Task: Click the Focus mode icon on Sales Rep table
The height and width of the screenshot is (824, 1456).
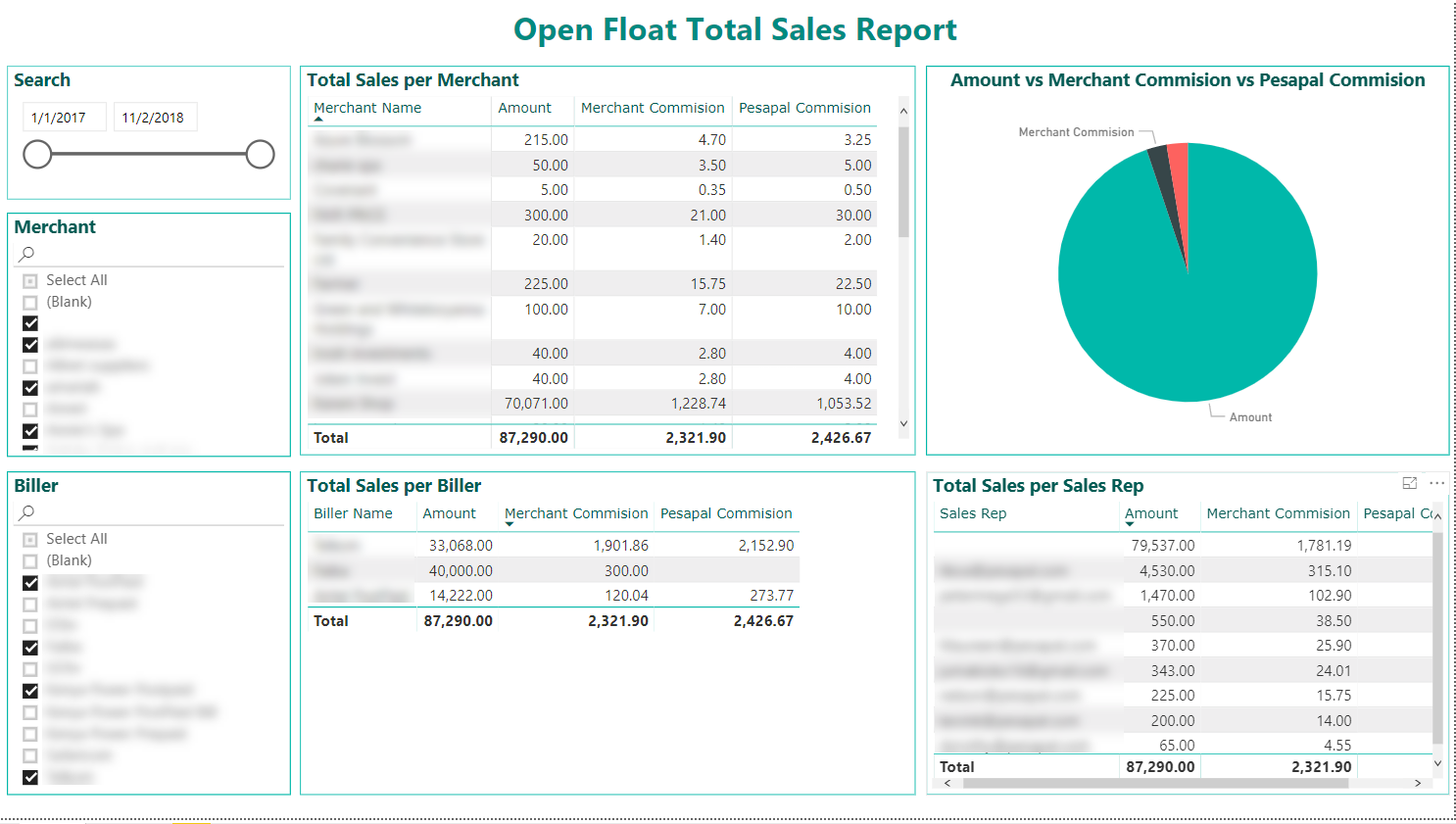Action: 1410,483
